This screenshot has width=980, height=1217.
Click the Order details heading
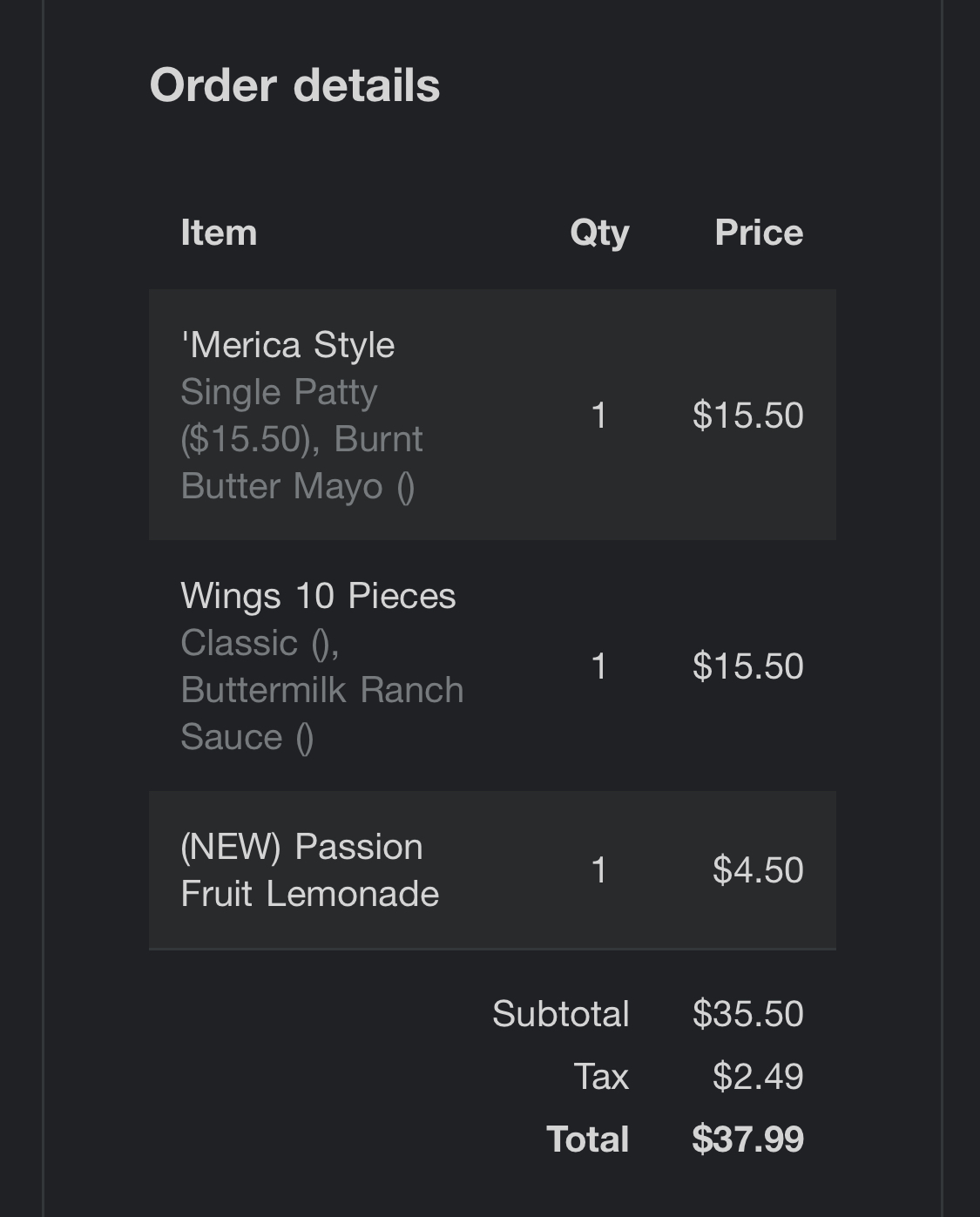(x=294, y=85)
